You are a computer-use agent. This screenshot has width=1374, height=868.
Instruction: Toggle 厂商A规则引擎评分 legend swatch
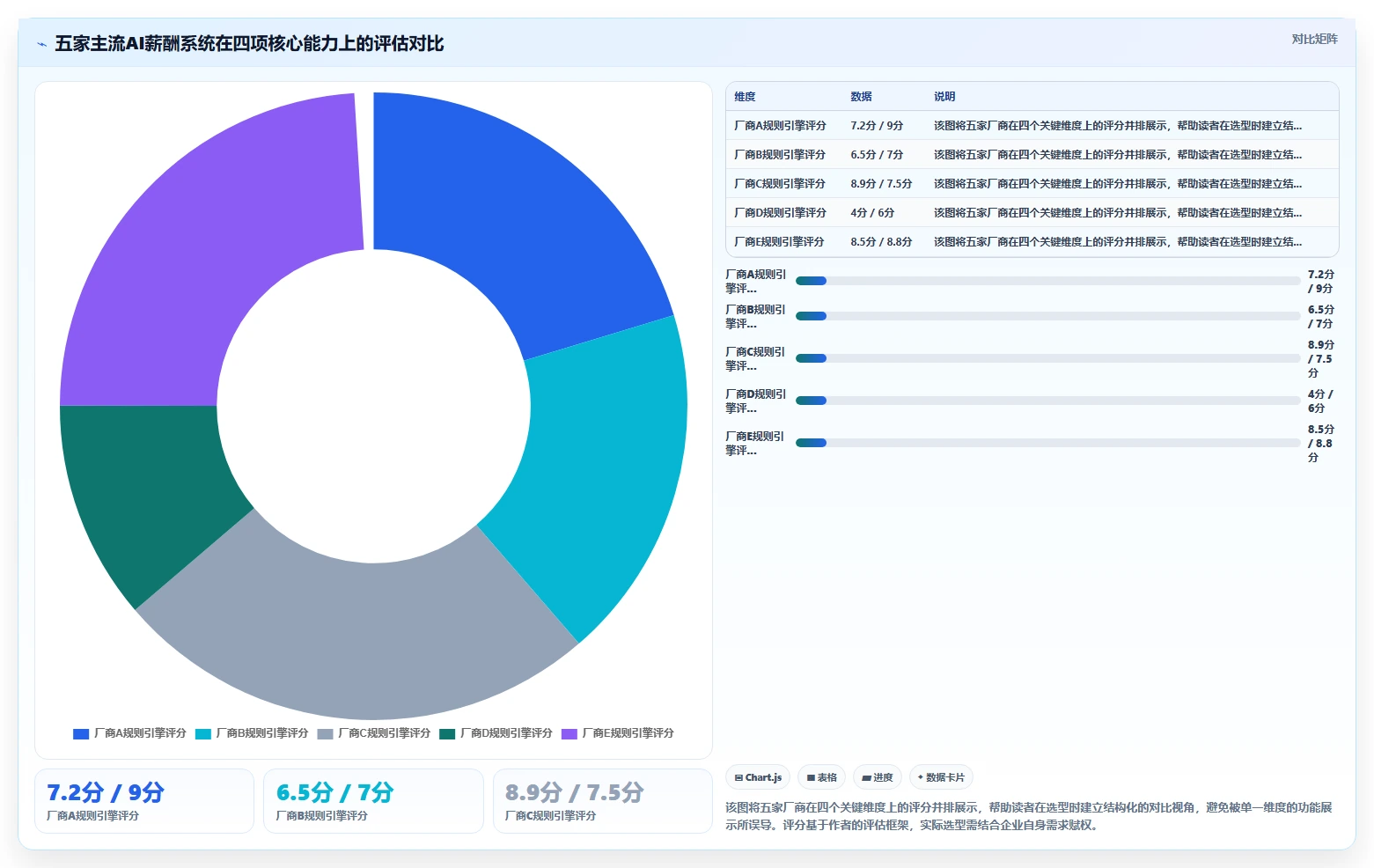(x=81, y=733)
